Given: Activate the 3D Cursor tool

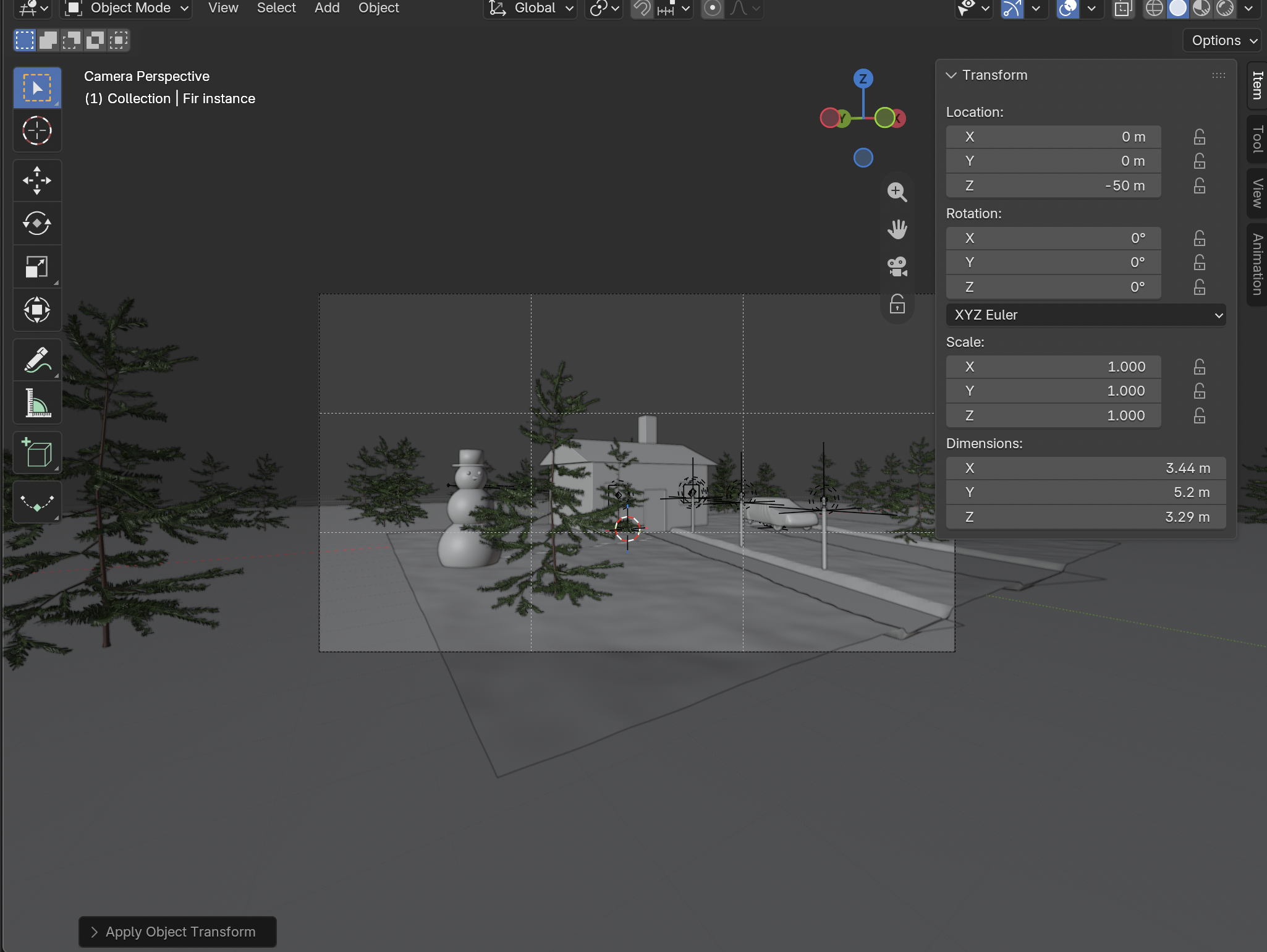Looking at the screenshot, I should coord(37,131).
